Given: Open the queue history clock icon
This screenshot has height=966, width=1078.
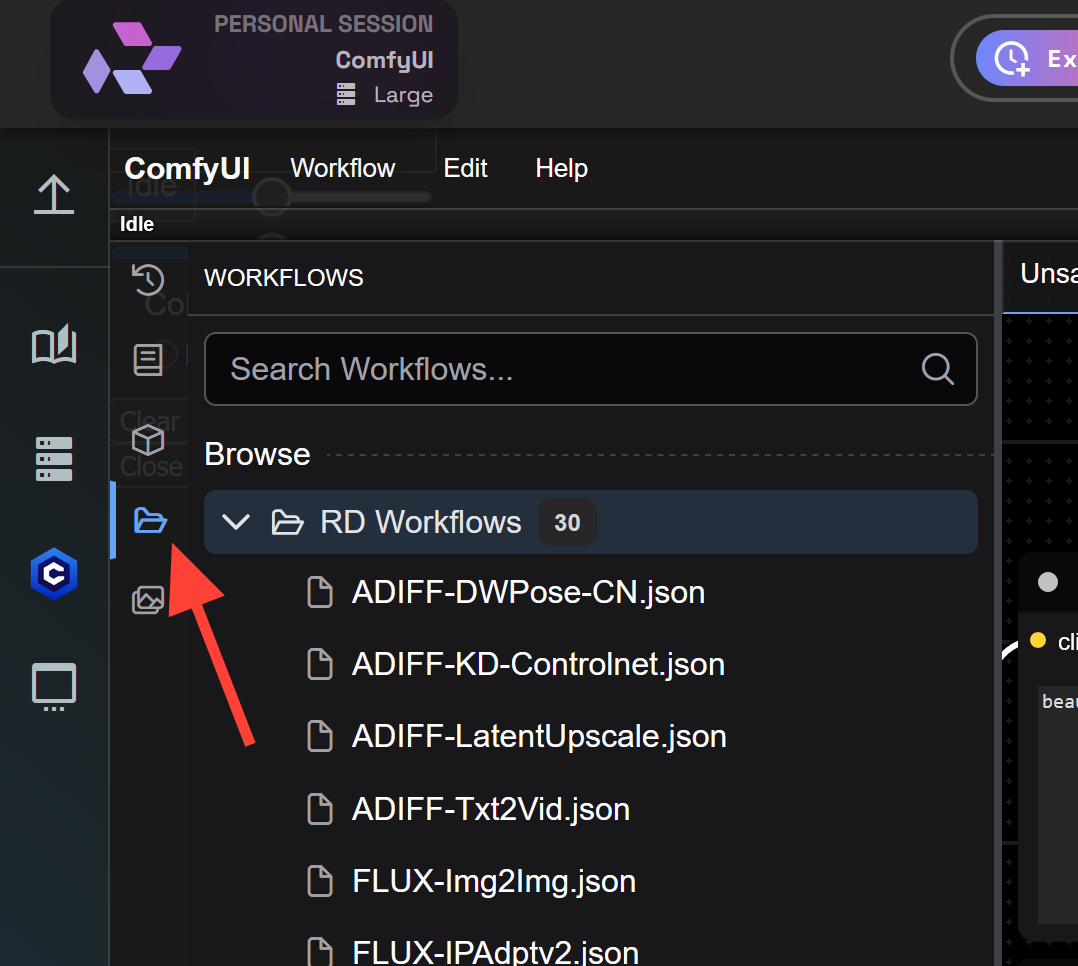Looking at the screenshot, I should click(148, 281).
